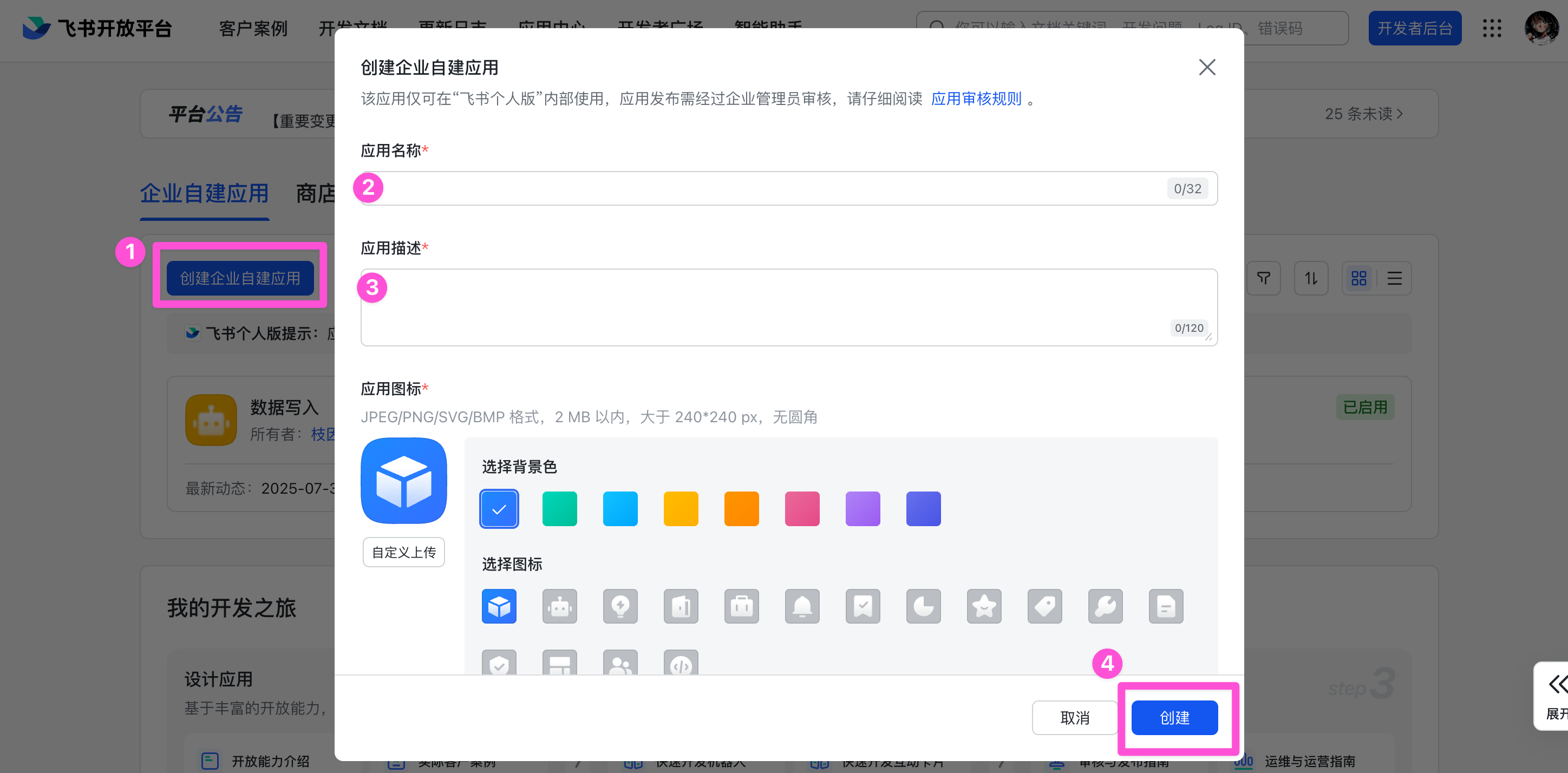Choose the robot icon for the app

point(559,606)
